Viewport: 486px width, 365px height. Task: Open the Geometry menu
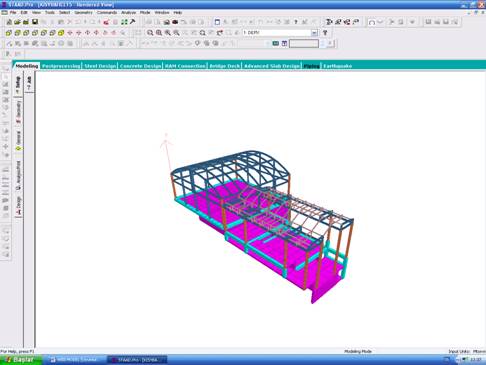point(83,12)
